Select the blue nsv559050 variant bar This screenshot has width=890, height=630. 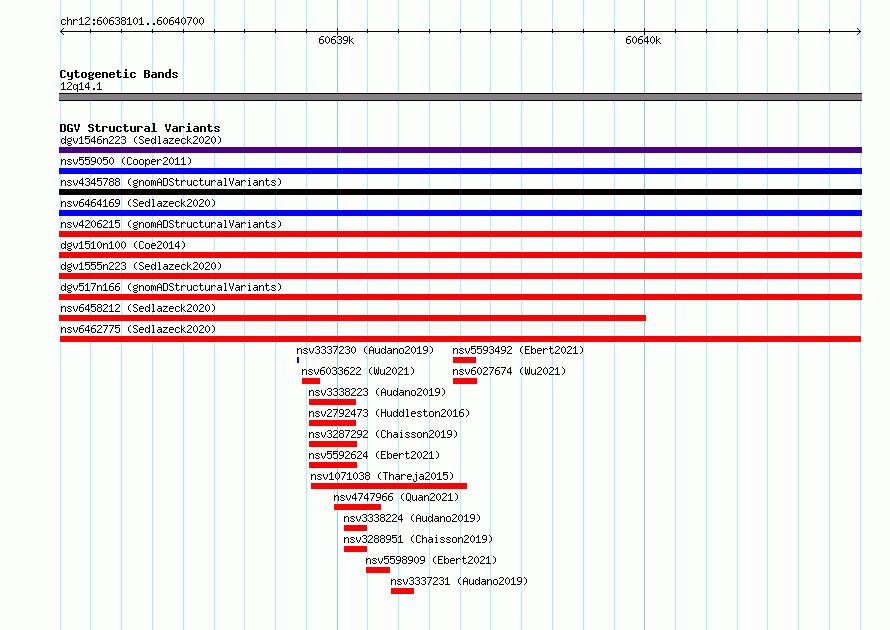pyautogui.click(x=460, y=171)
